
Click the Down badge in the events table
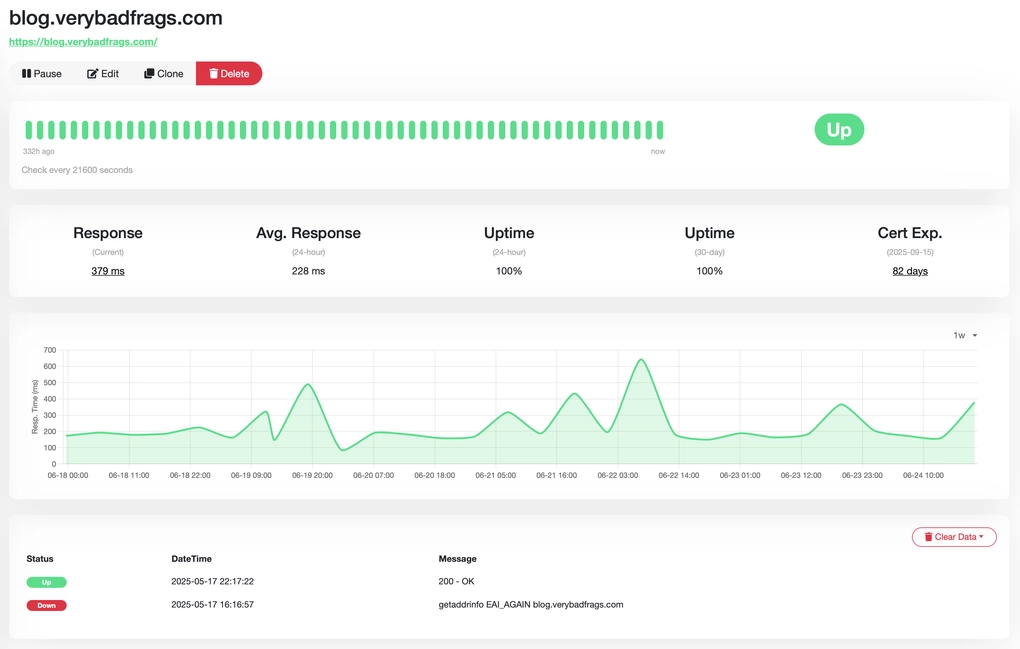click(x=46, y=605)
